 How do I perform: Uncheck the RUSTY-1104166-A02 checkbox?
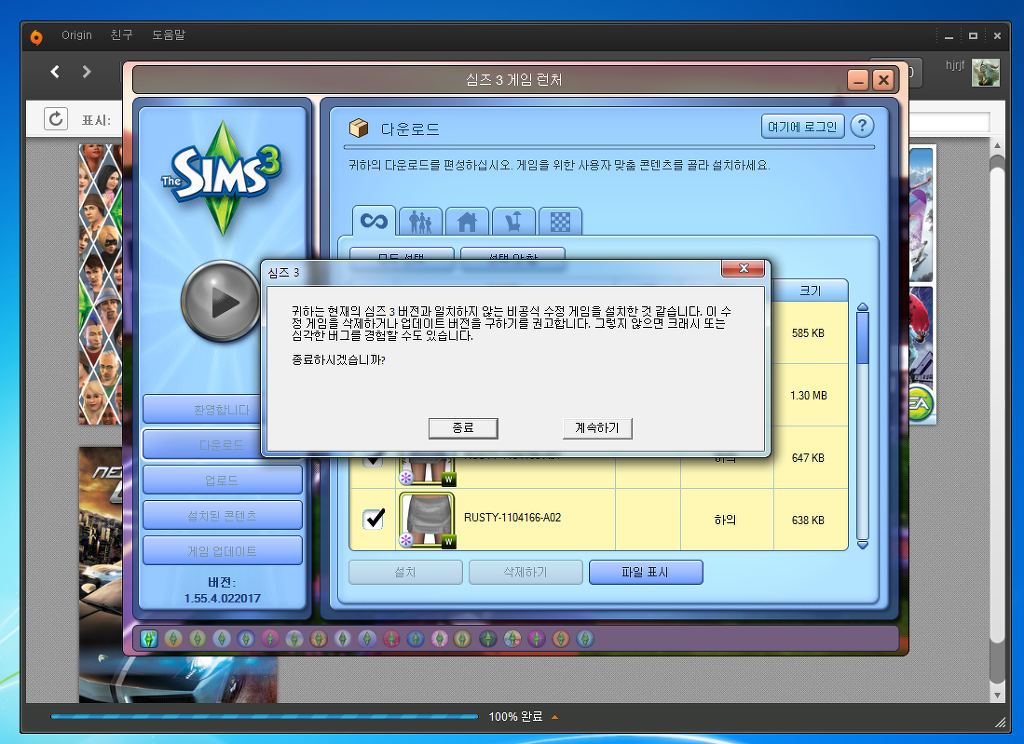pos(374,519)
